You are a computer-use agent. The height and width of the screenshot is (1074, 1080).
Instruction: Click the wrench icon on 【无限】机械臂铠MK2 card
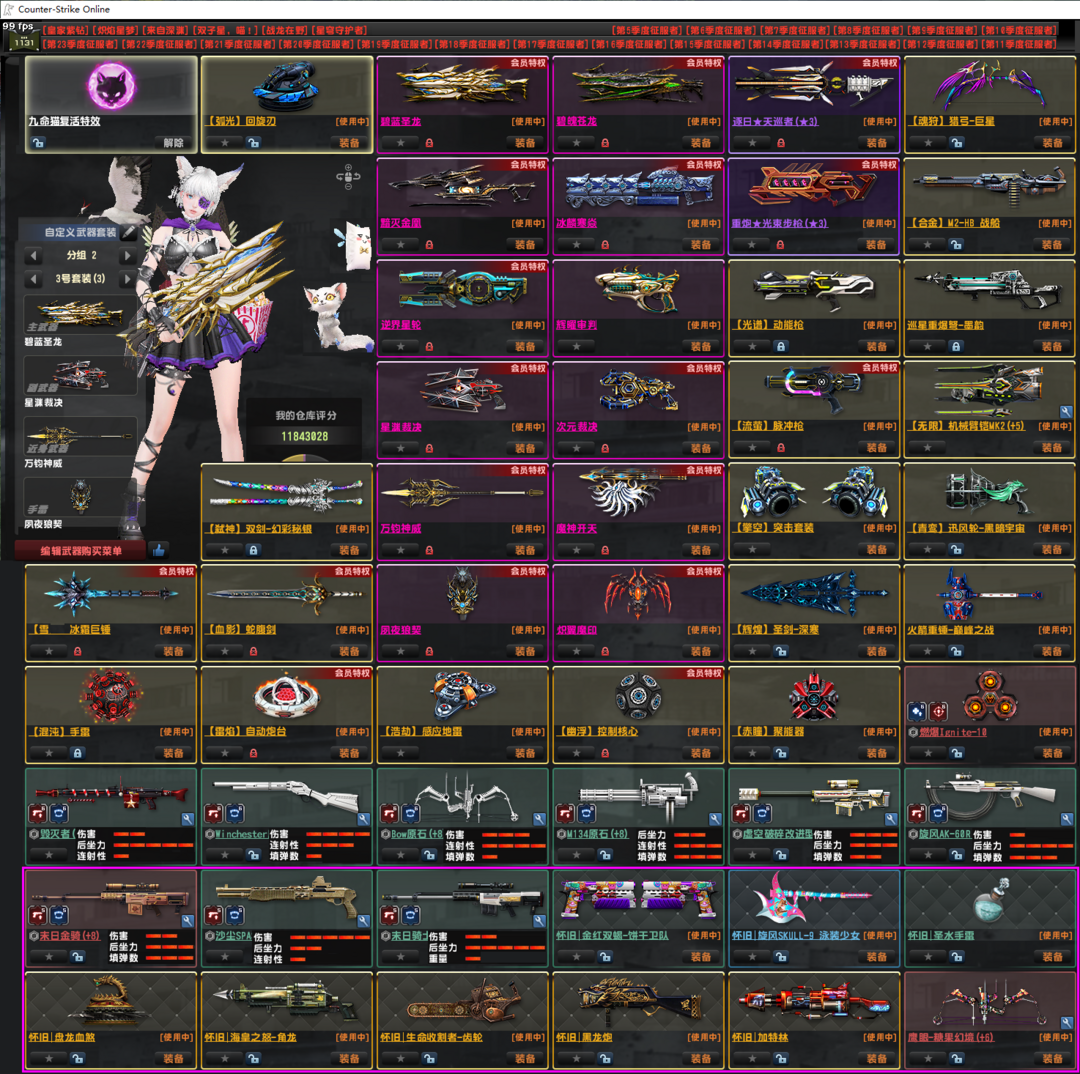click(1066, 412)
